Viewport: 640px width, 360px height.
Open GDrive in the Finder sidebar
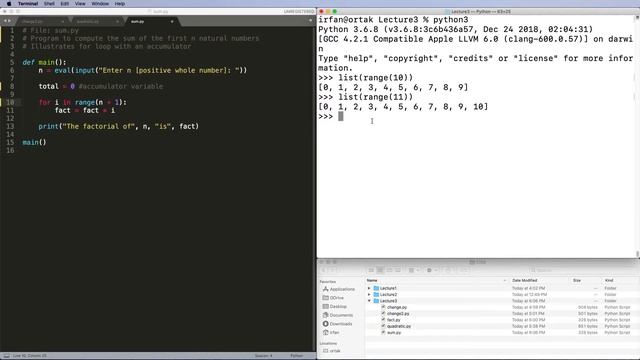pyautogui.click(x=333, y=298)
